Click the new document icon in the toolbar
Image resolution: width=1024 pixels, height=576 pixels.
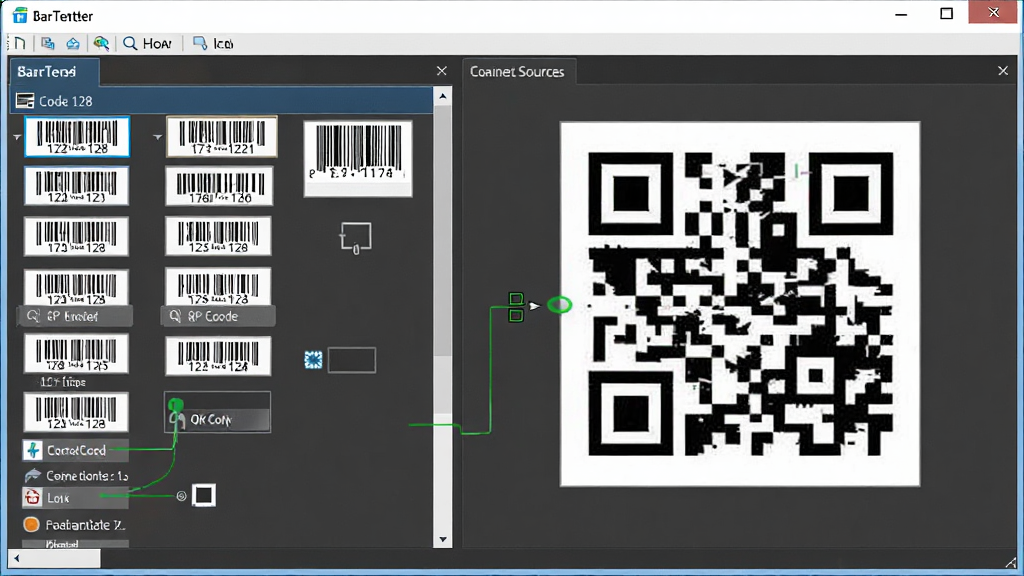point(20,43)
